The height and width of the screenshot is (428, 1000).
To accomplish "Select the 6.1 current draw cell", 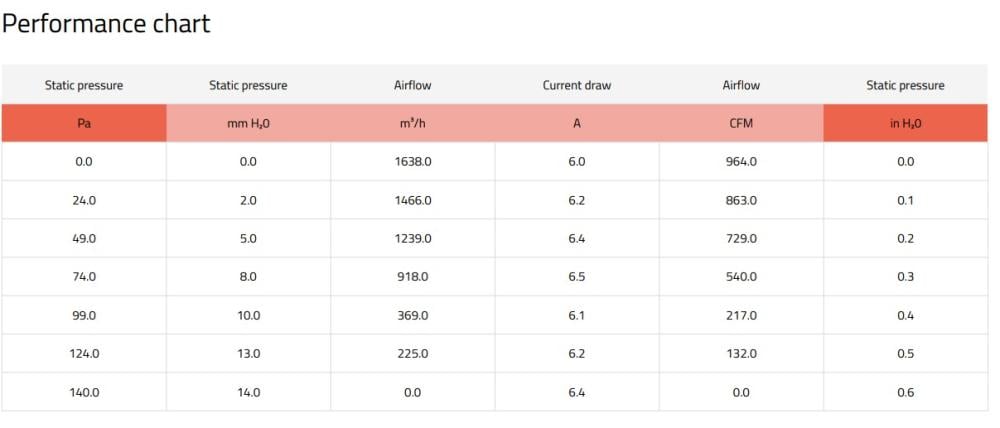I will point(577,315).
